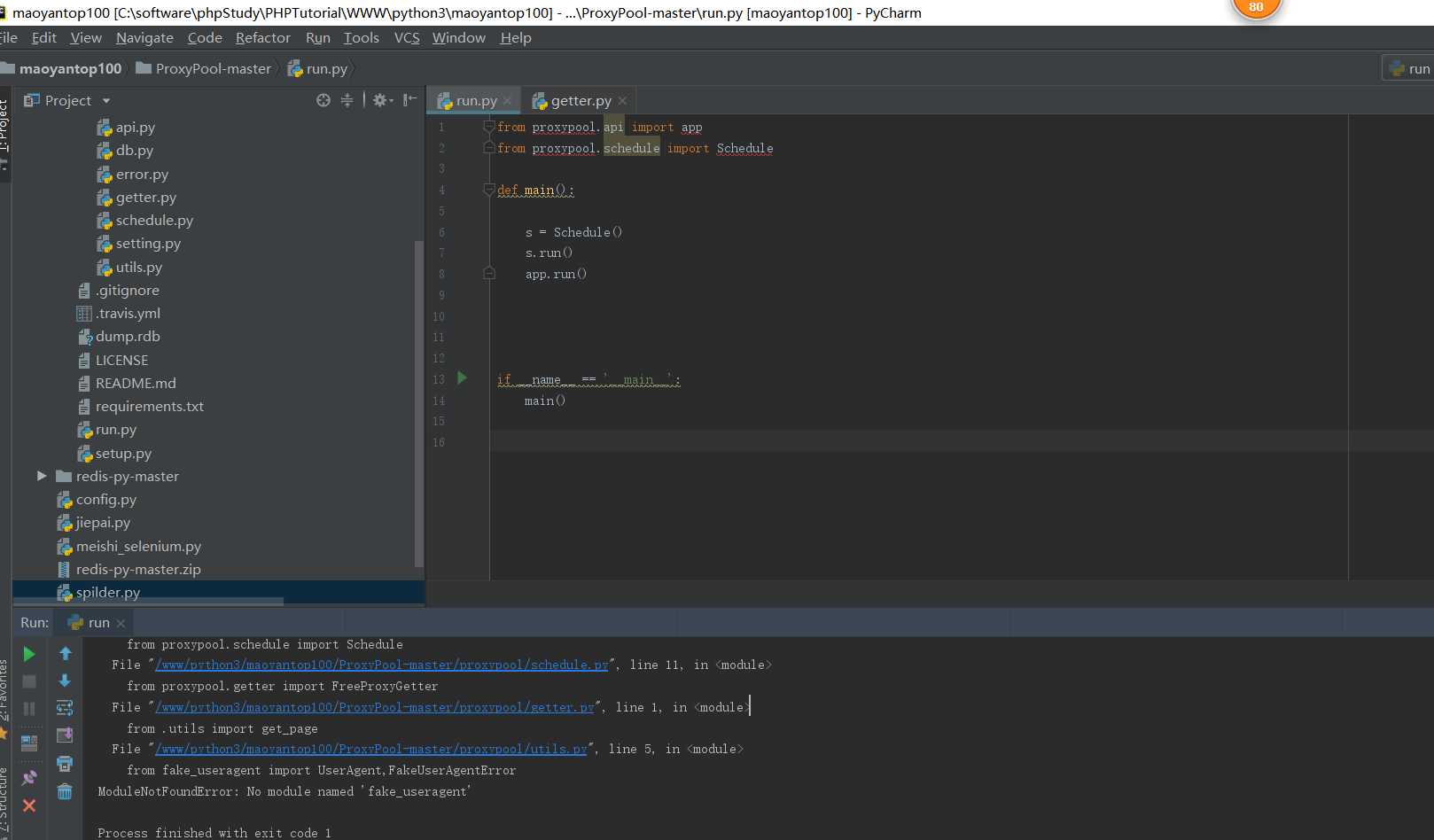Open the Project view dropdown arrow
Image resolution: width=1434 pixels, height=840 pixels.
point(106,101)
